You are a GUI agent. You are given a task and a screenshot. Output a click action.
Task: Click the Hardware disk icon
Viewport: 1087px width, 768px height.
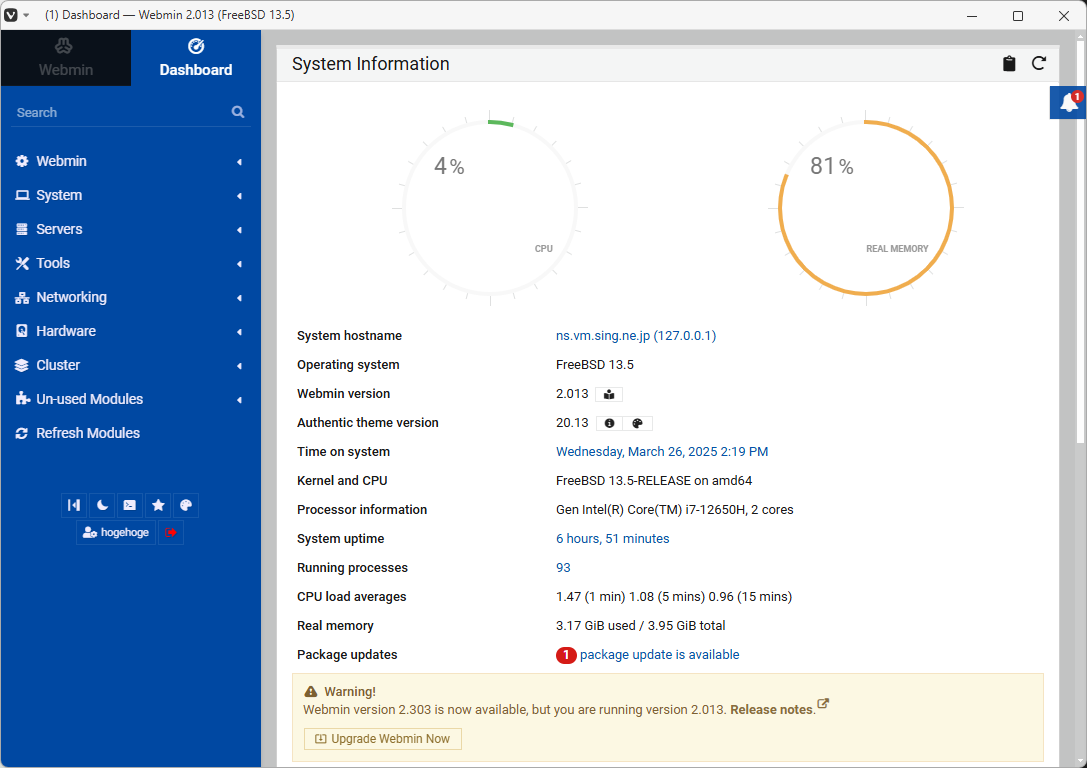coord(22,331)
